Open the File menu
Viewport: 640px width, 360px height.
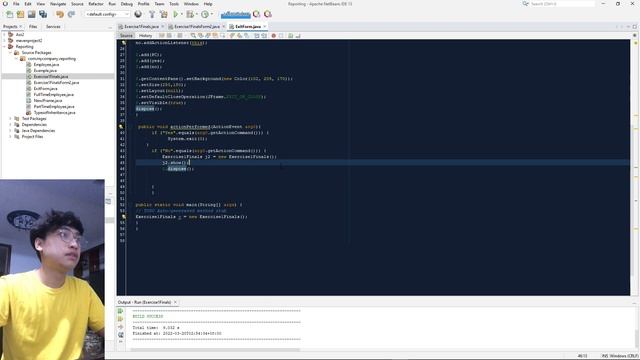point(16,4)
